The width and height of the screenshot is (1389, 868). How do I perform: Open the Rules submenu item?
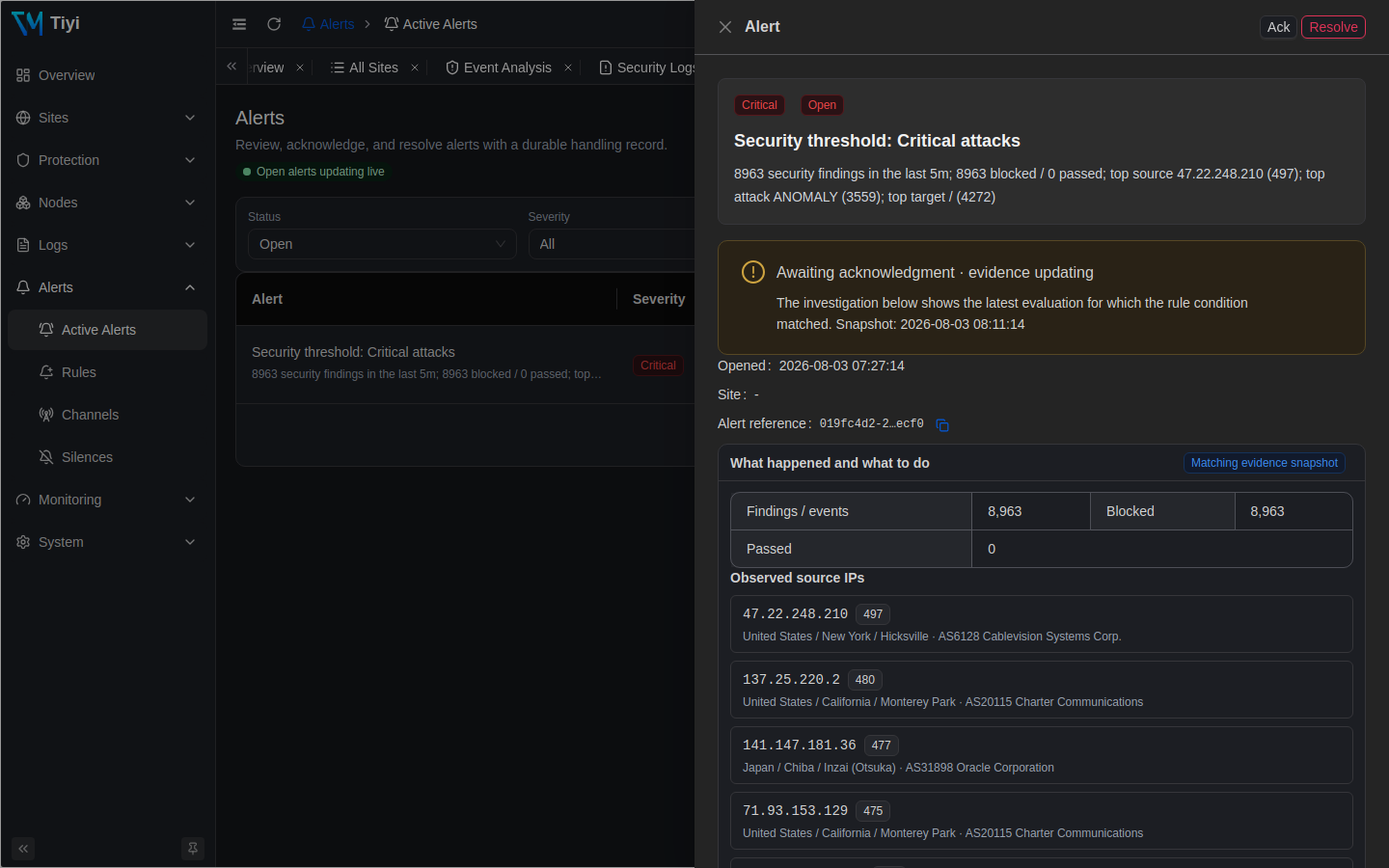point(107,372)
